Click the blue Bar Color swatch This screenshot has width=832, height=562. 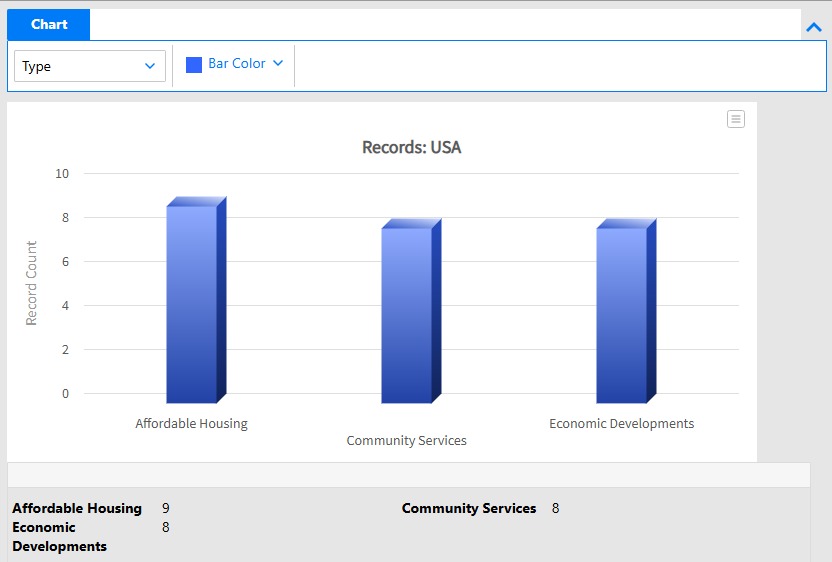pos(194,65)
